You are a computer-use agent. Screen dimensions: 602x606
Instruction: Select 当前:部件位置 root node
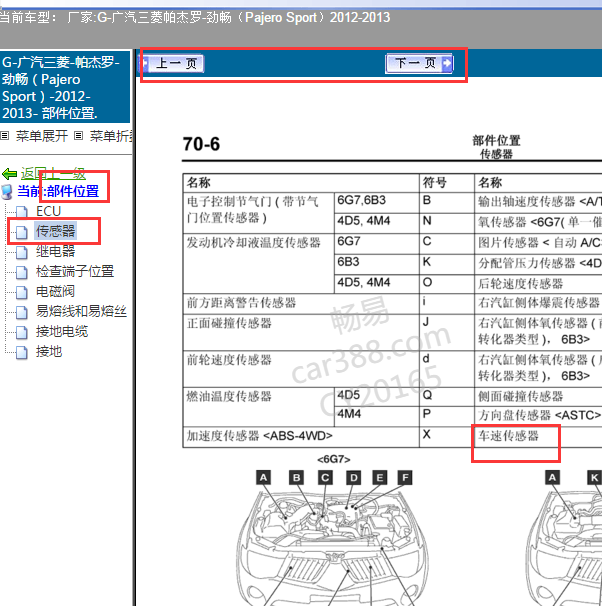[x=58, y=191]
